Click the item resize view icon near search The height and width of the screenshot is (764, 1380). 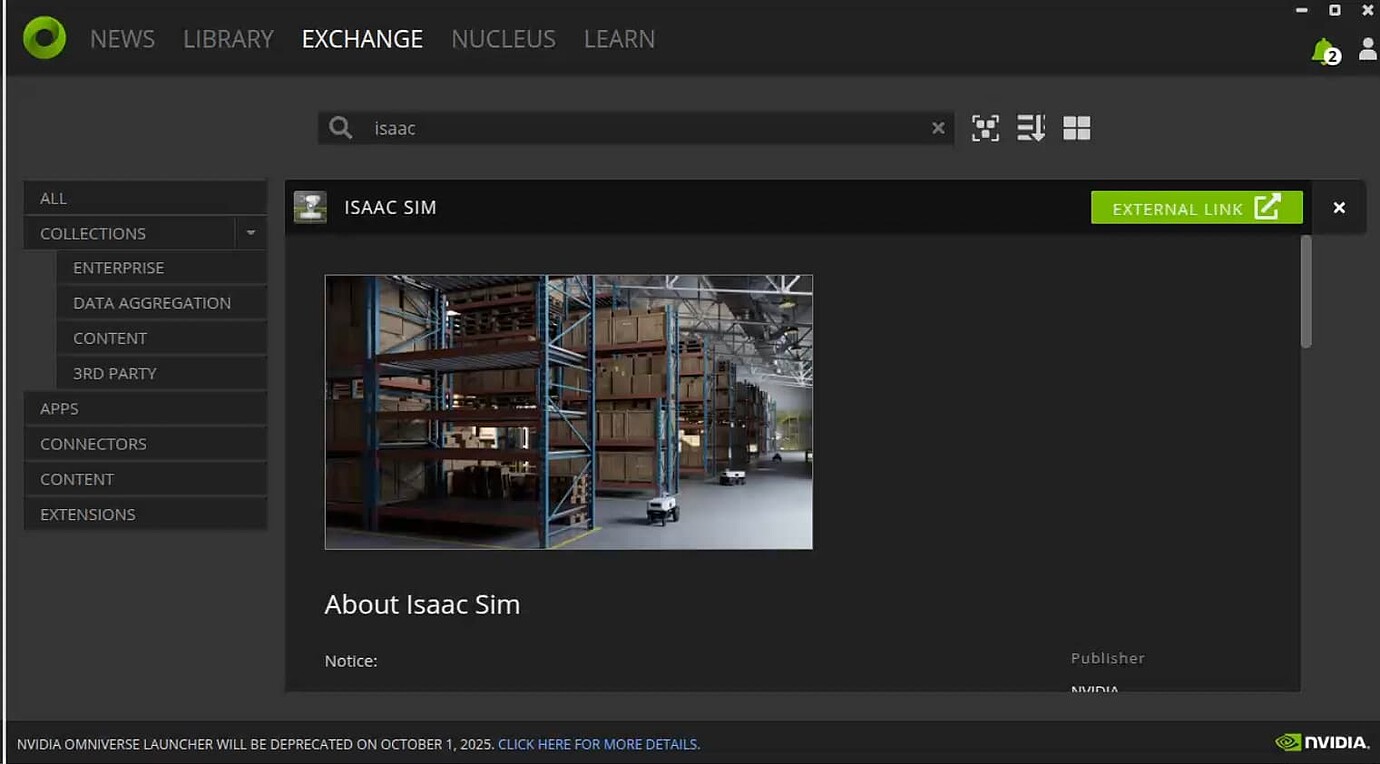[x=985, y=128]
